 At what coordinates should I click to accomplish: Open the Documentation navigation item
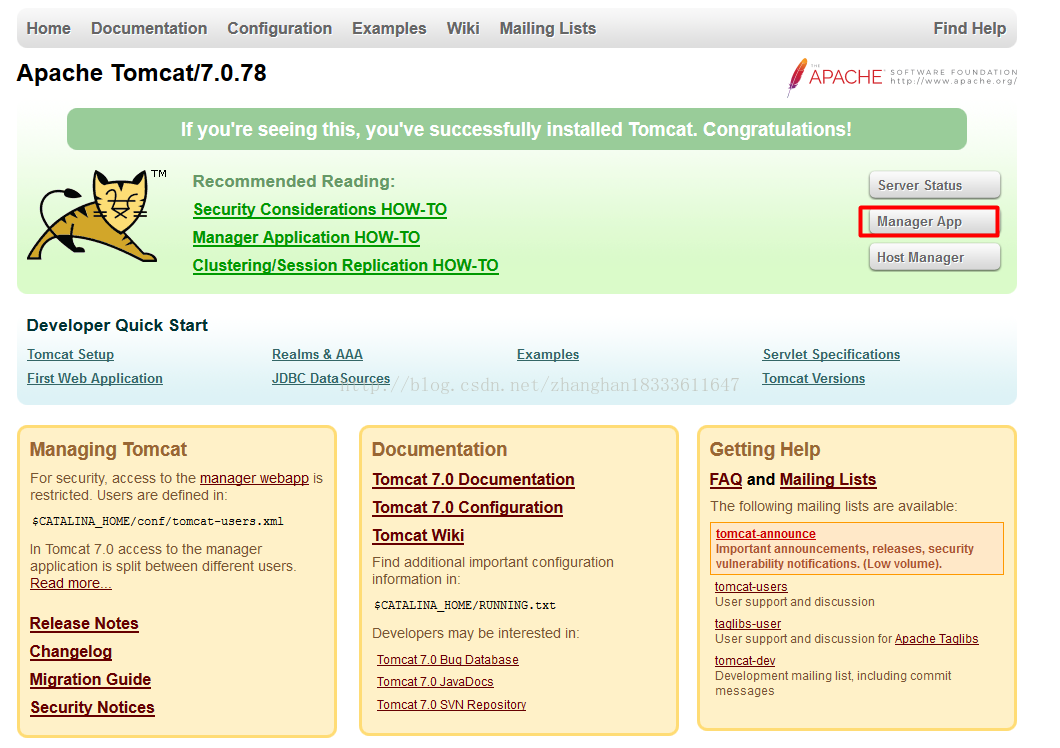[x=149, y=28]
